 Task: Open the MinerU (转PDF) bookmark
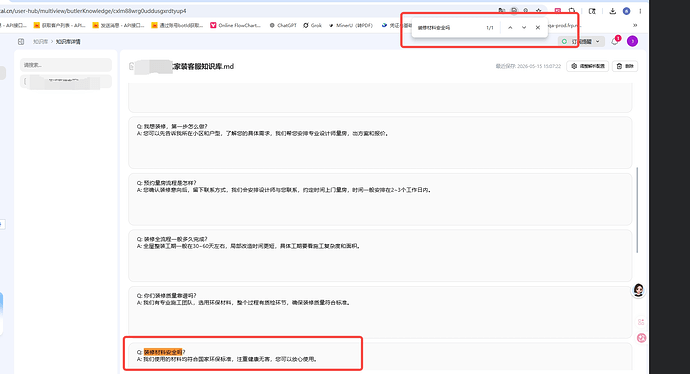click(x=351, y=25)
